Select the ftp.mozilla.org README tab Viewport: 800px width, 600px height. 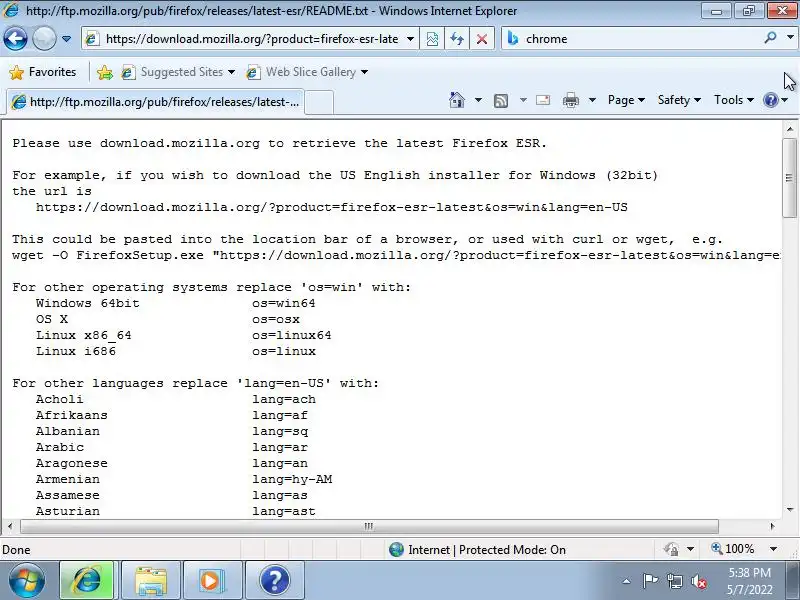click(156, 102)
